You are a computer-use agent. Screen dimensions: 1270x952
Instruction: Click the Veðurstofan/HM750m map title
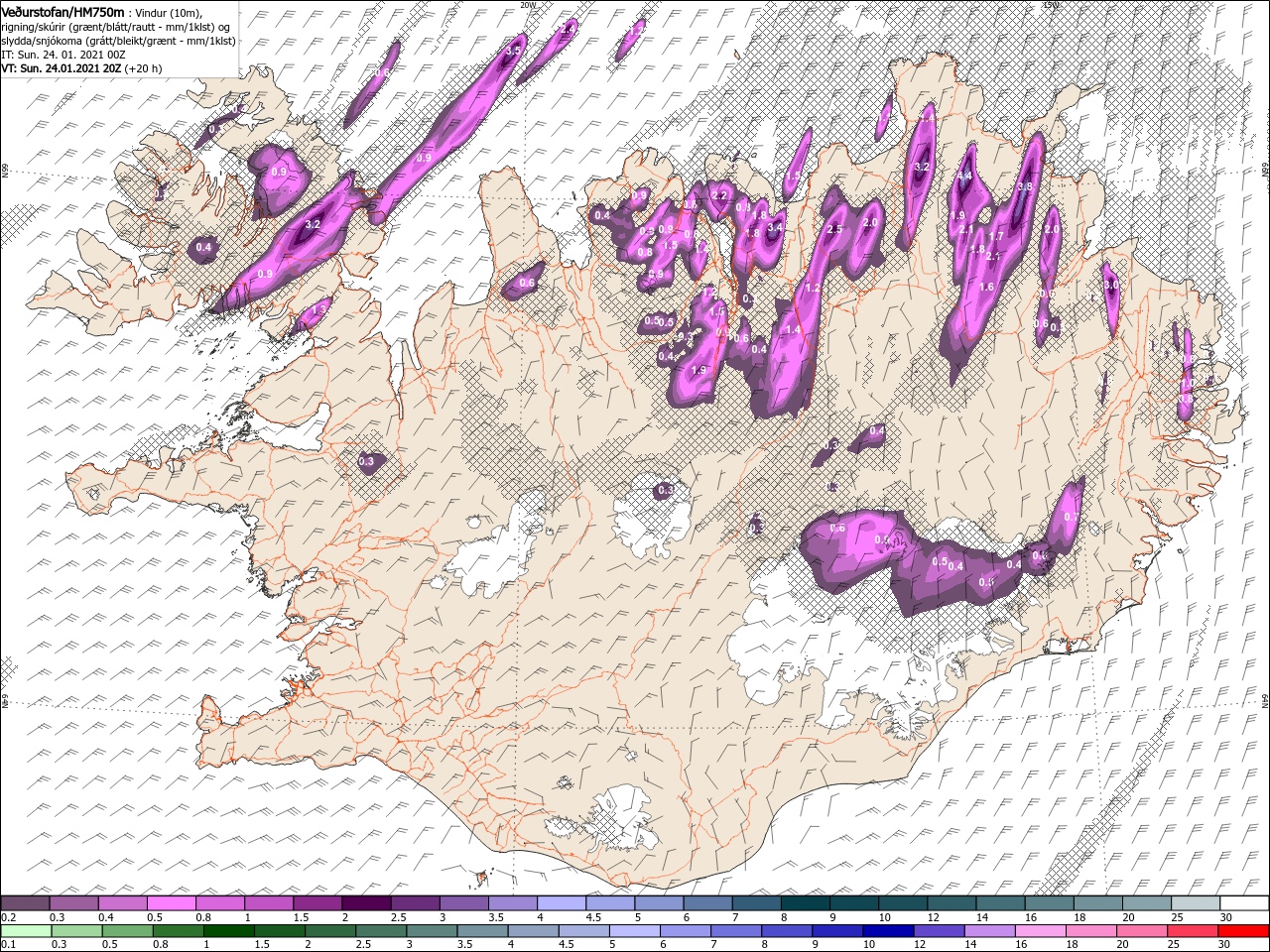pyautogui.click(x=63, y=11)
